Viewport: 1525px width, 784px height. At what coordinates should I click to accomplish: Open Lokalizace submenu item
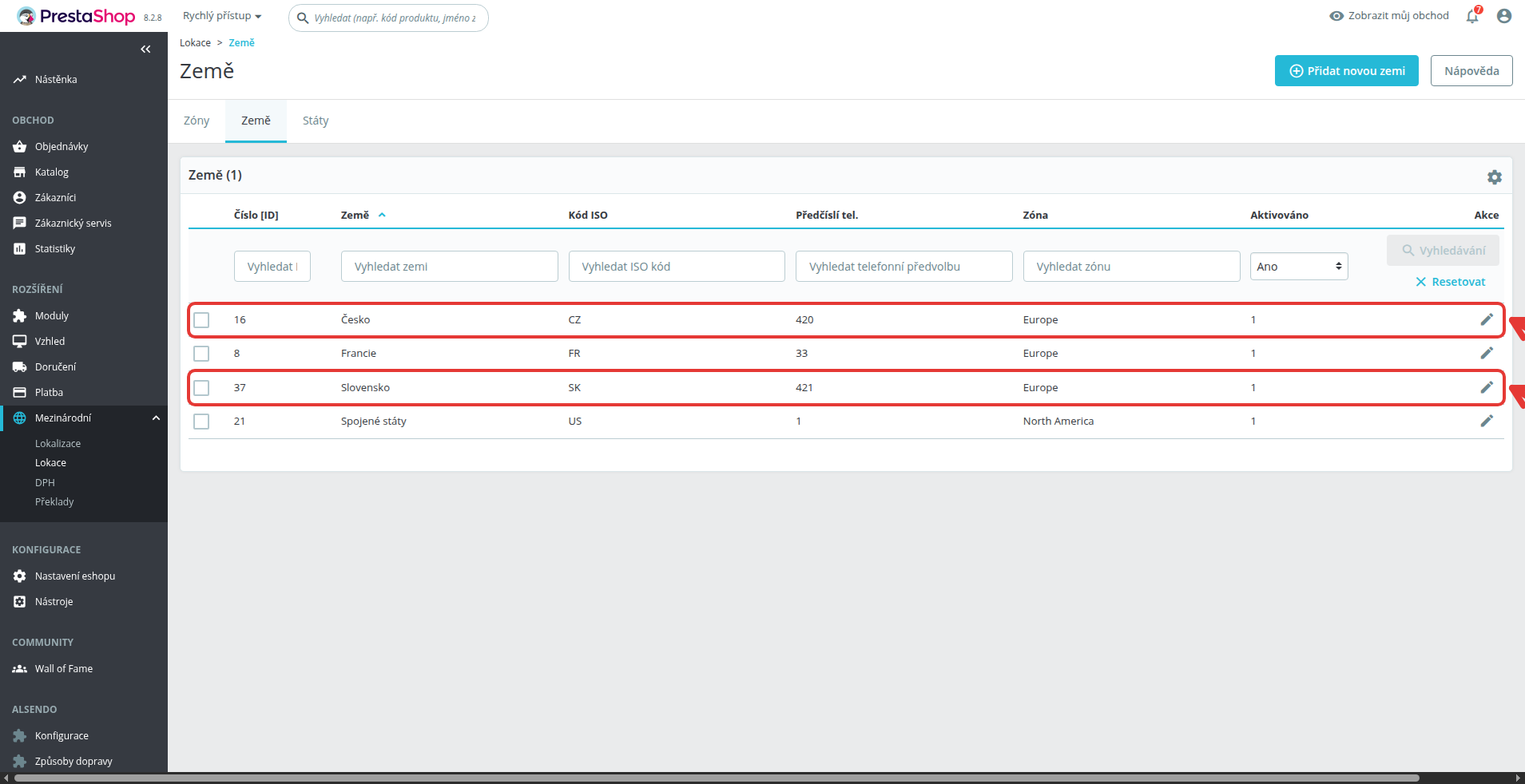coord(58,444)
